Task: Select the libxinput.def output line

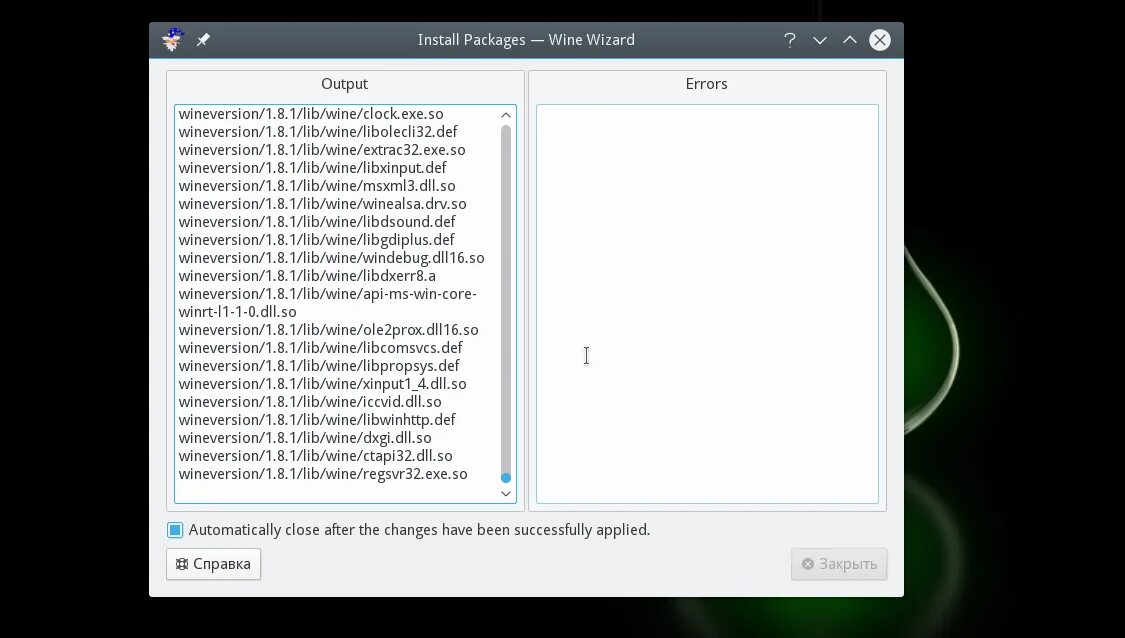Action: pyautogui.click(x=312, y=168)
